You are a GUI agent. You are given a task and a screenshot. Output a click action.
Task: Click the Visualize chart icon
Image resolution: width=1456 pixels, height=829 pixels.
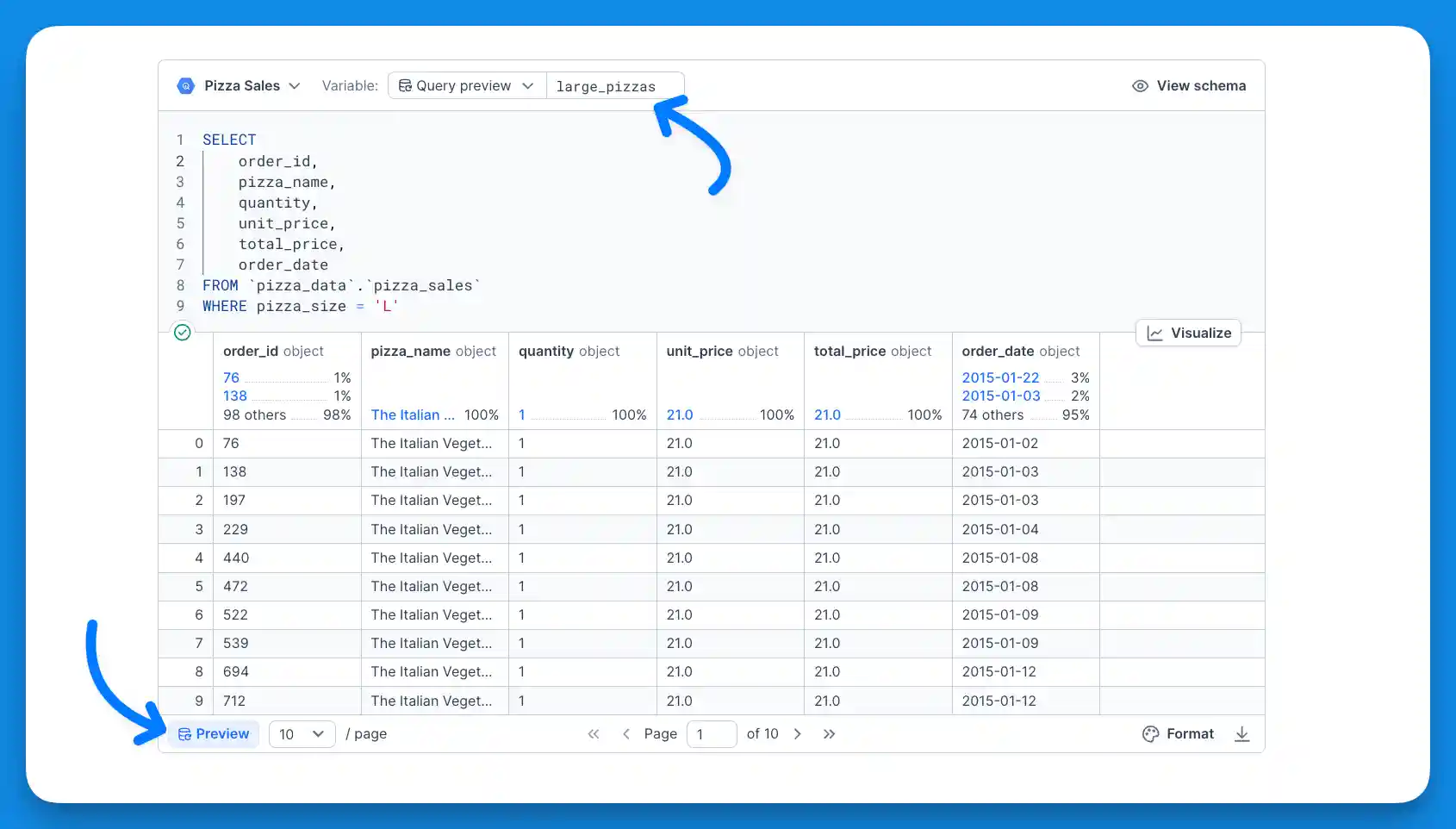click(1155, 333)
